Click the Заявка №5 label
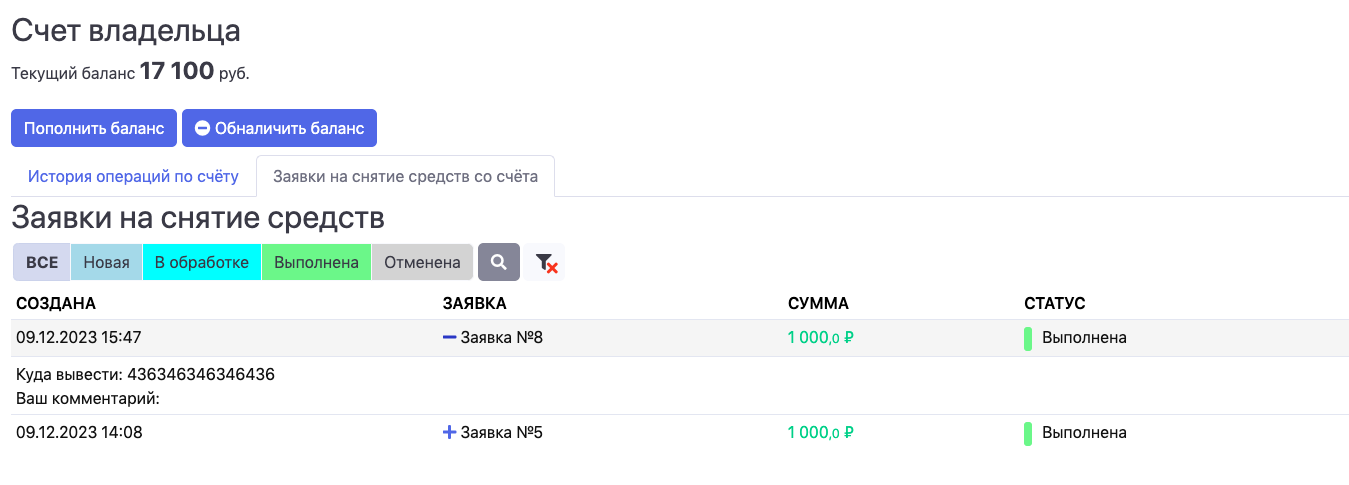 coord(501,433)
